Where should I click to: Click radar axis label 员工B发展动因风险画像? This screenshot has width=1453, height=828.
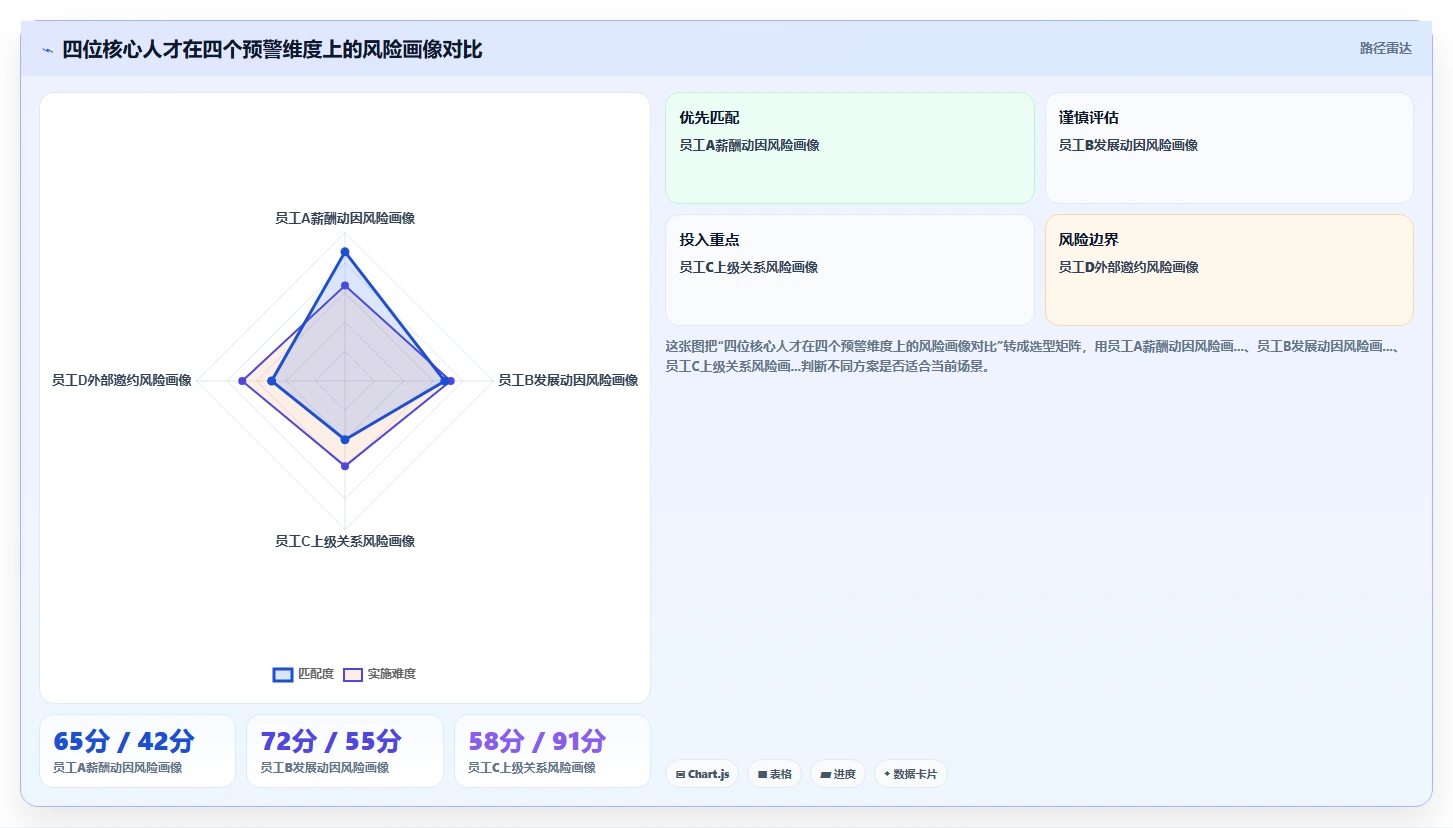click(x=568, y=380)
